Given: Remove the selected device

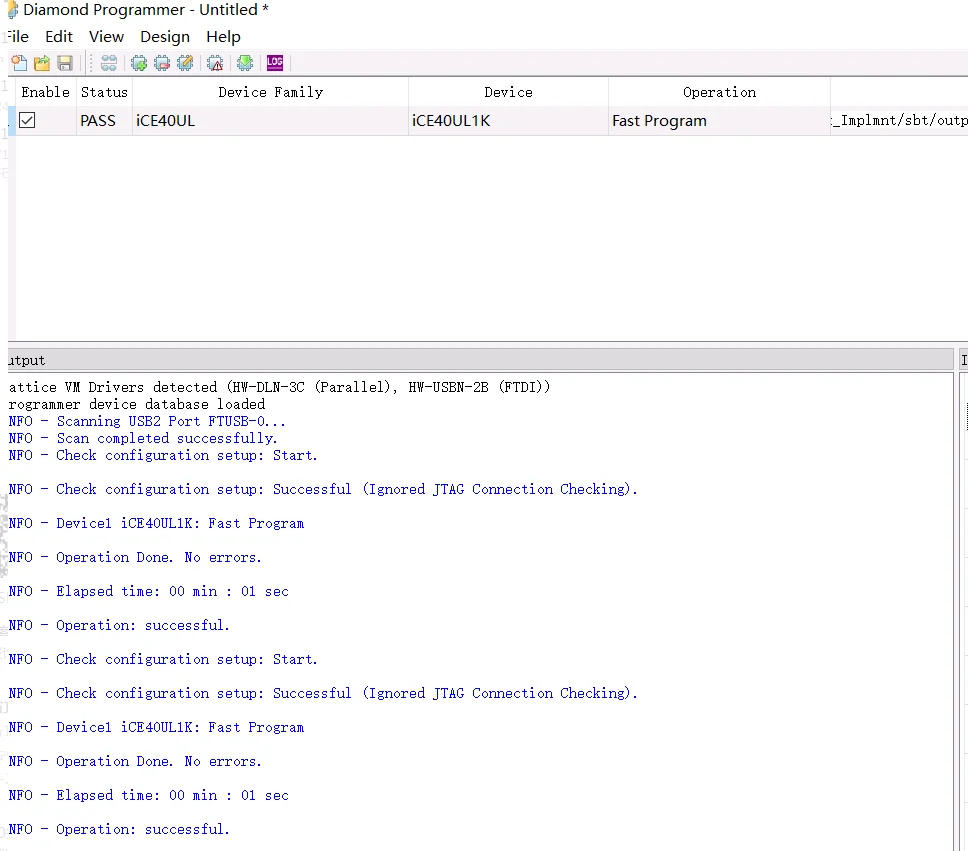Looking at the screenshot, I should pos(161,63).
